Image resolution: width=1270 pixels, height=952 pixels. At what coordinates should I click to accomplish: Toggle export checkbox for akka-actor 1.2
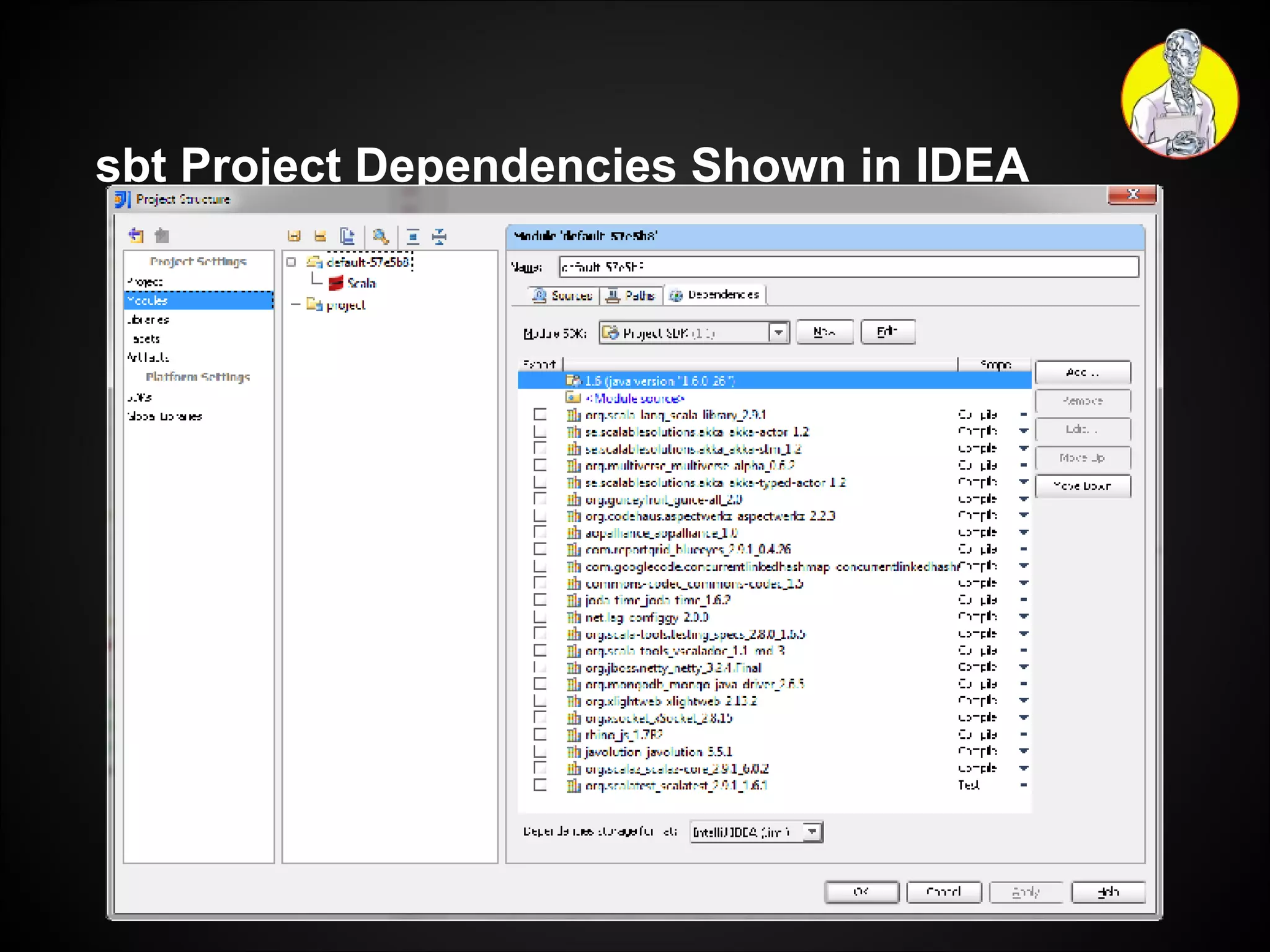540,431
